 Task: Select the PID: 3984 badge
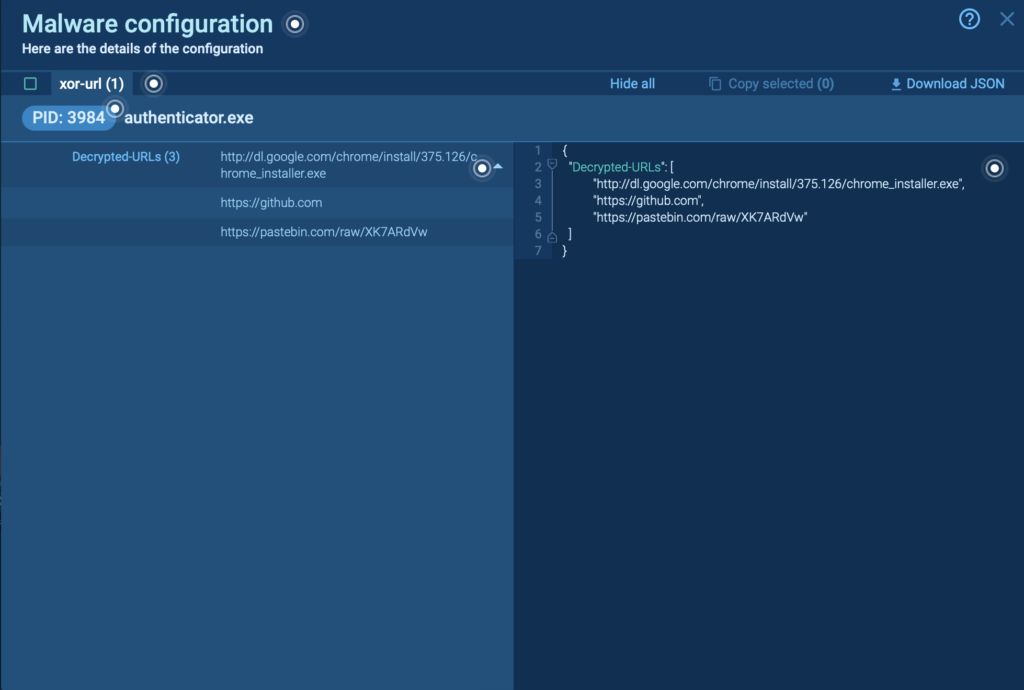tap(63, 118)
